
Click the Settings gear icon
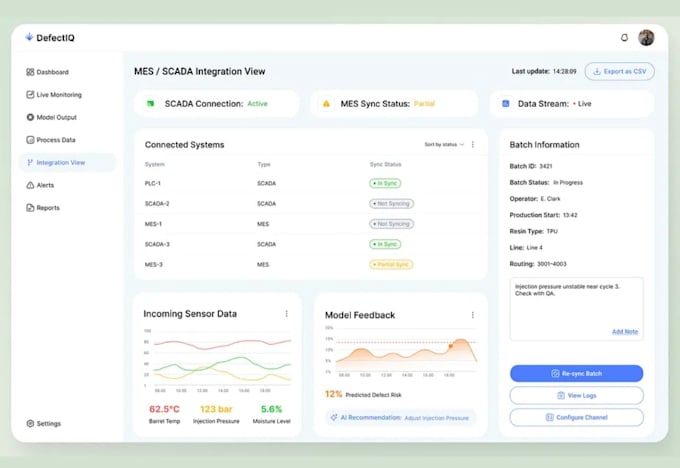pyautogui.click(x=30, y=423)
